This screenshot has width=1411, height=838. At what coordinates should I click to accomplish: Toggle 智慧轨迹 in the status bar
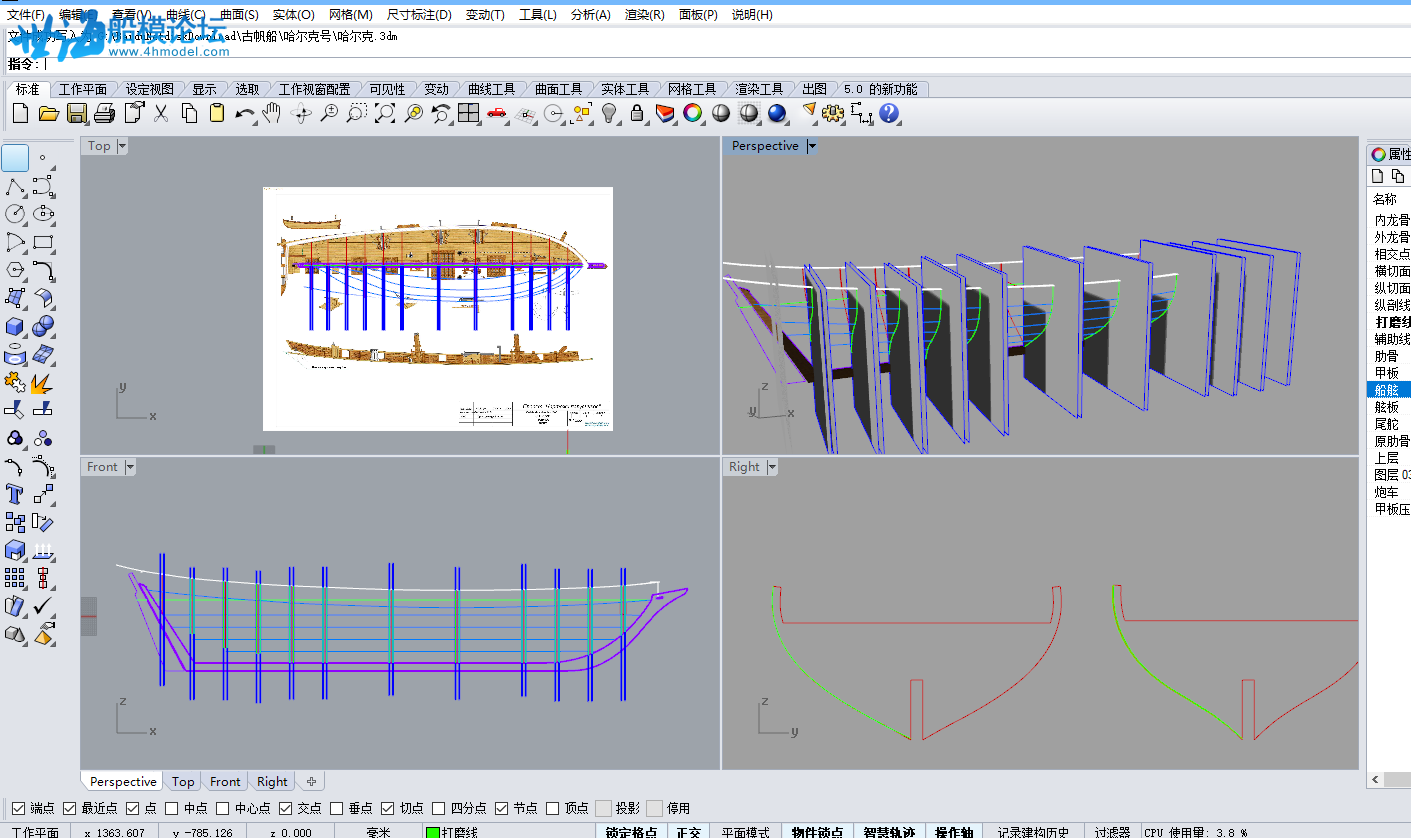coord(889,832)
